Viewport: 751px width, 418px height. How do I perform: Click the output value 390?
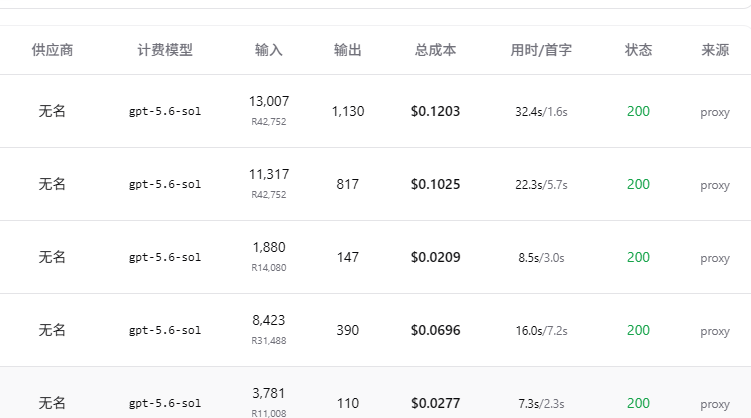(348, 330)
